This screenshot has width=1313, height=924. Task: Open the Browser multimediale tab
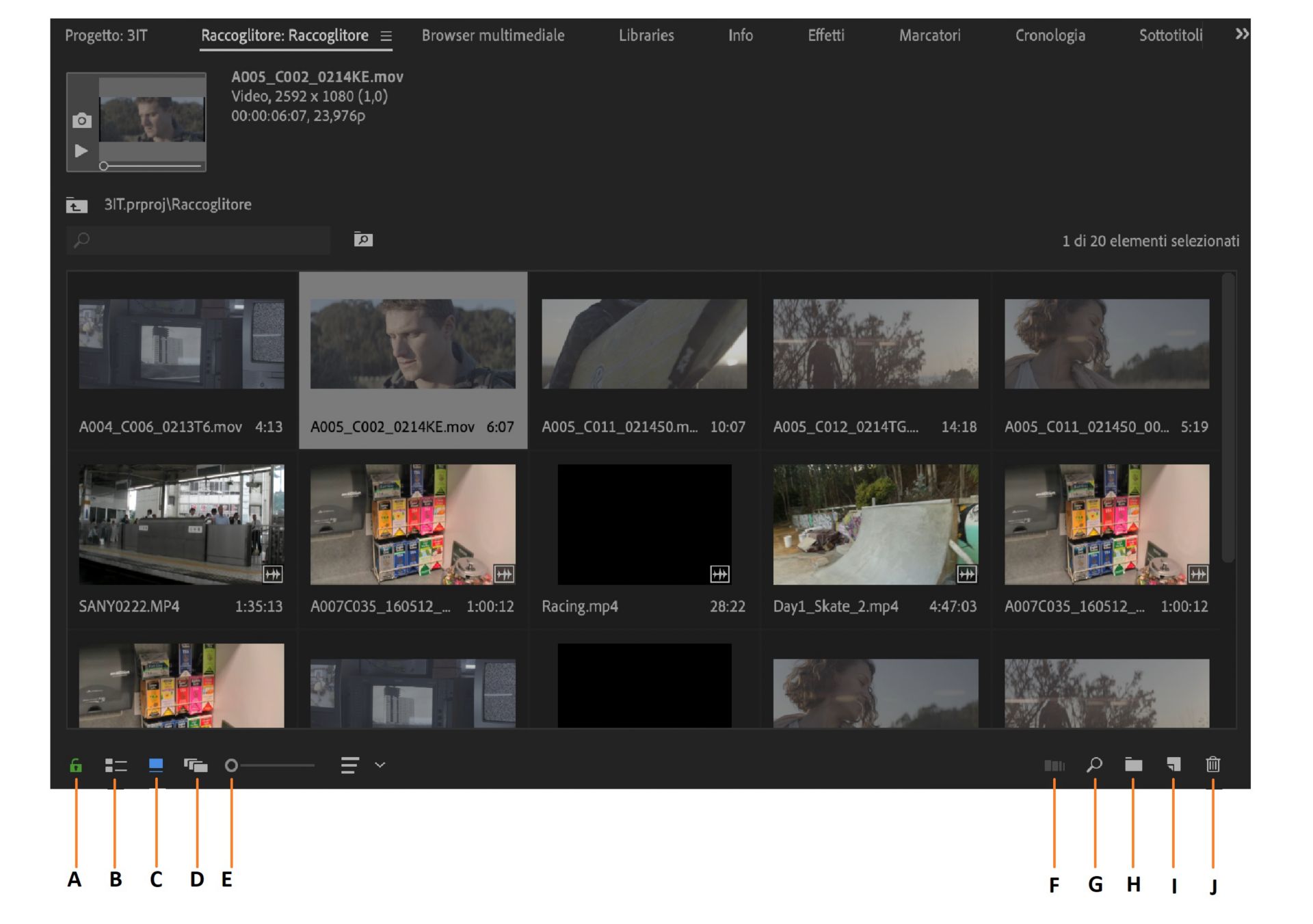[492, 36]
